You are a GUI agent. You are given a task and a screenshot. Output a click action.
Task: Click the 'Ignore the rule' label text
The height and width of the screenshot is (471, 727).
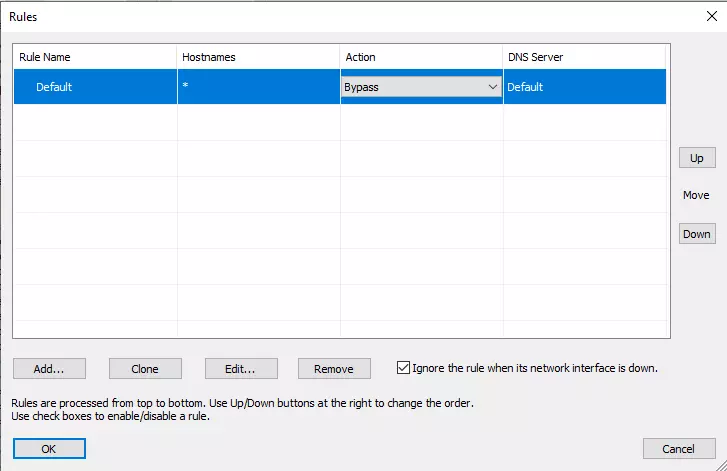[x=535, y=368]
